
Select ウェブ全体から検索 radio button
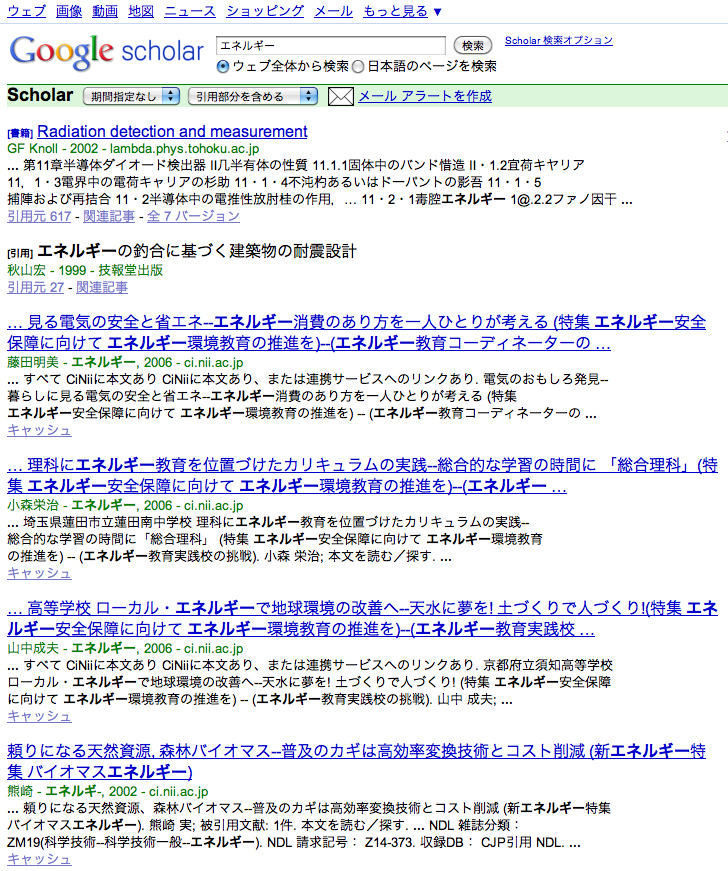click(223, 67)
